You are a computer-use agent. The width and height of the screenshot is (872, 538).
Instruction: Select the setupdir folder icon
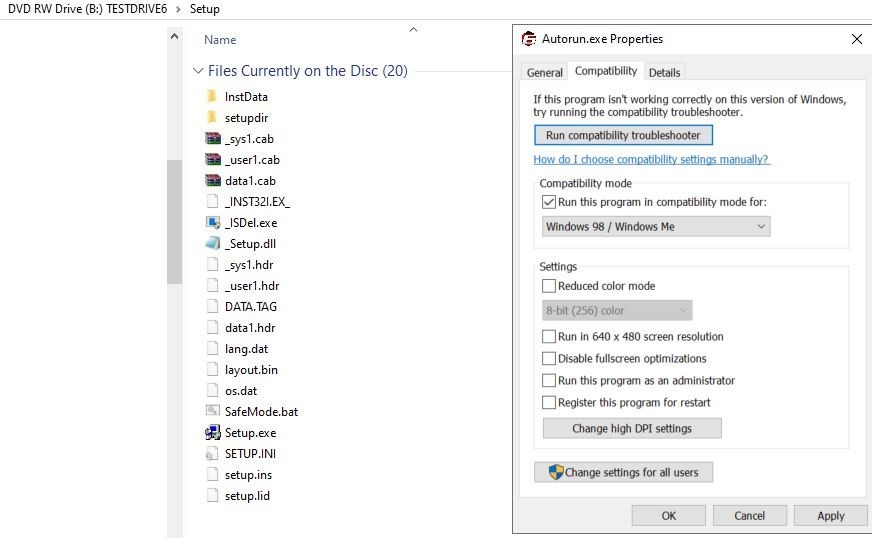point(212,117)
